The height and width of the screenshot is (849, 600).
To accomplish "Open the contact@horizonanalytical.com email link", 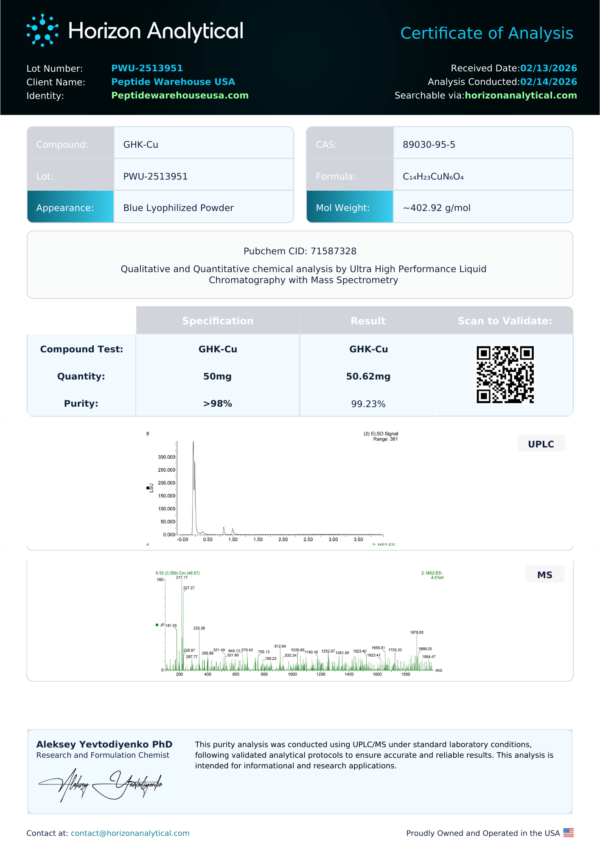I will click(130, 833).
